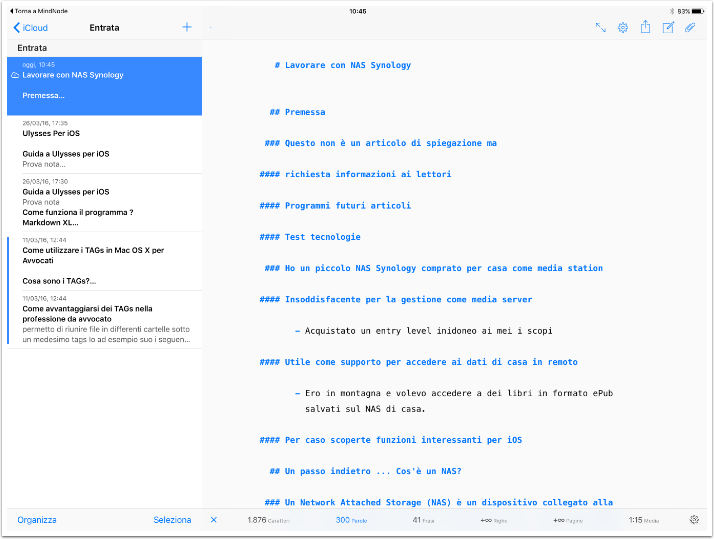Open sheet Come avvantaggiarsi dei TAGs
This screenshot has height=539, width=714.
tap(105, 320)
